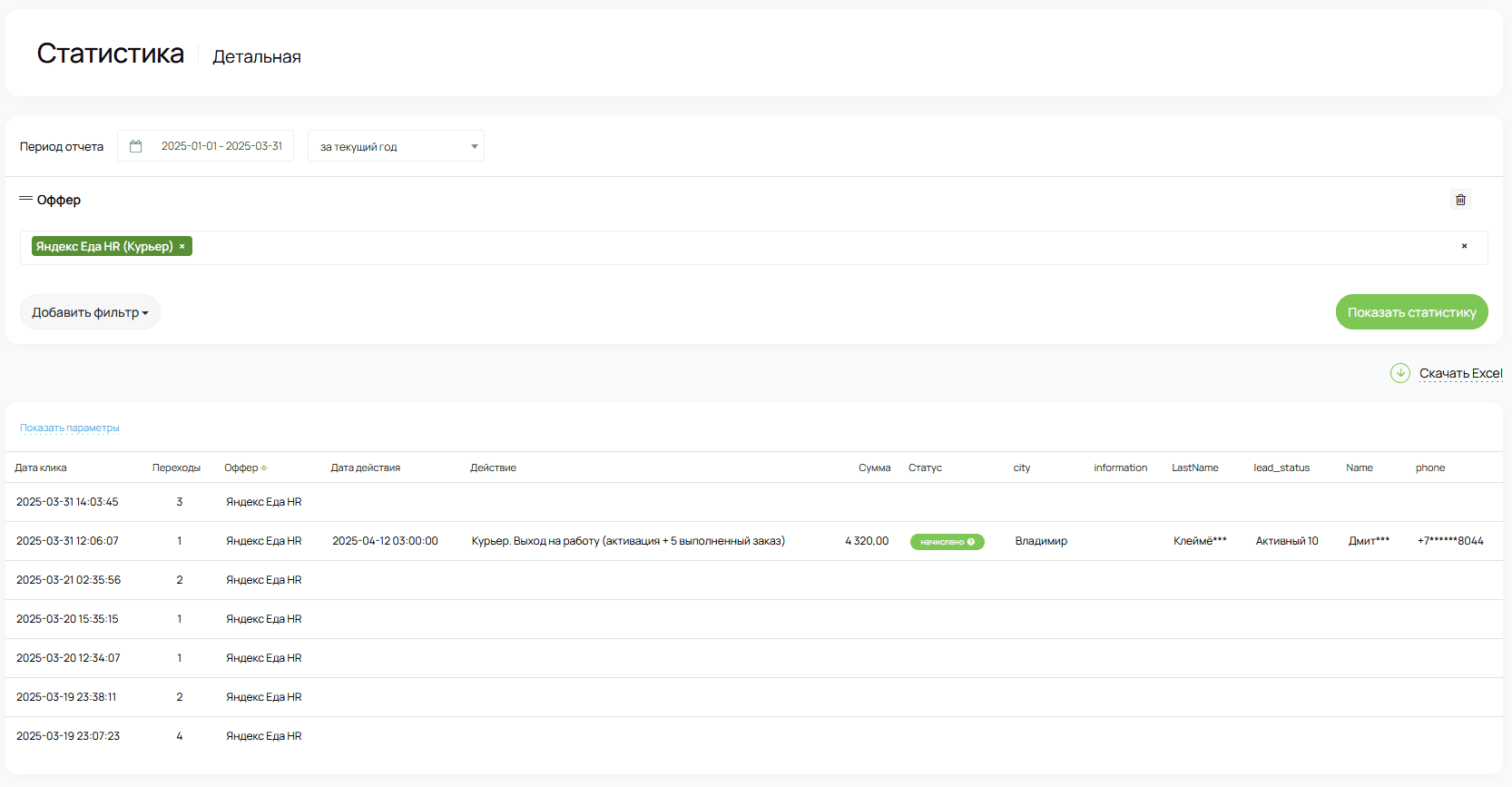Click the Скачать Excel link

pos(1460,373)
